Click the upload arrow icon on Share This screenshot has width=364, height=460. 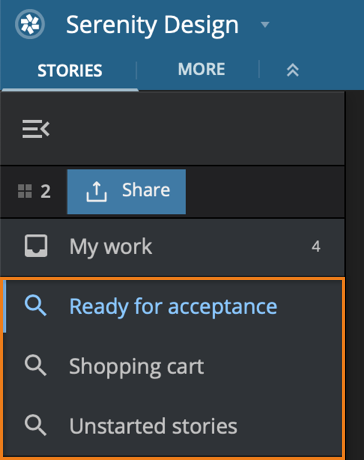(x=97, y=192)
